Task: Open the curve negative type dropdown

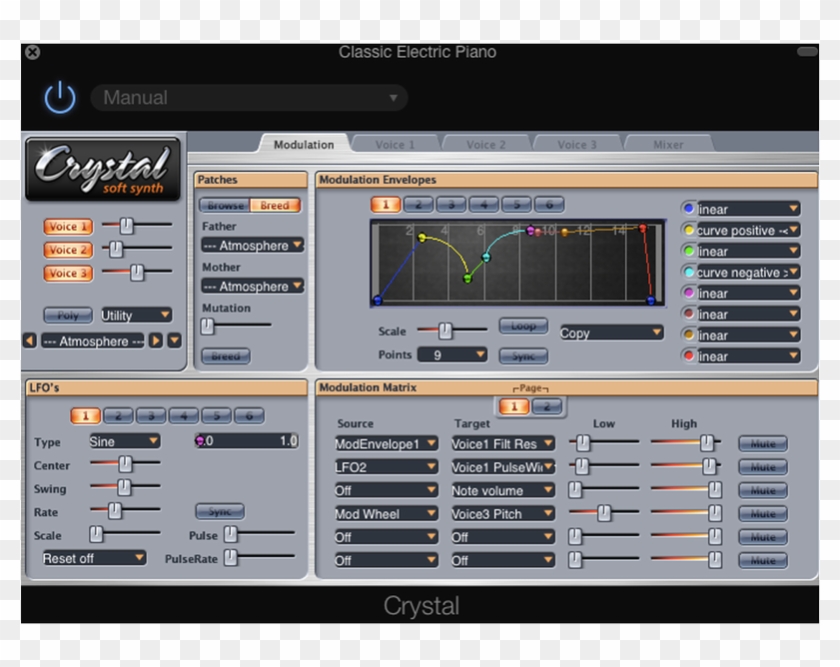Action: pos(748,272)
